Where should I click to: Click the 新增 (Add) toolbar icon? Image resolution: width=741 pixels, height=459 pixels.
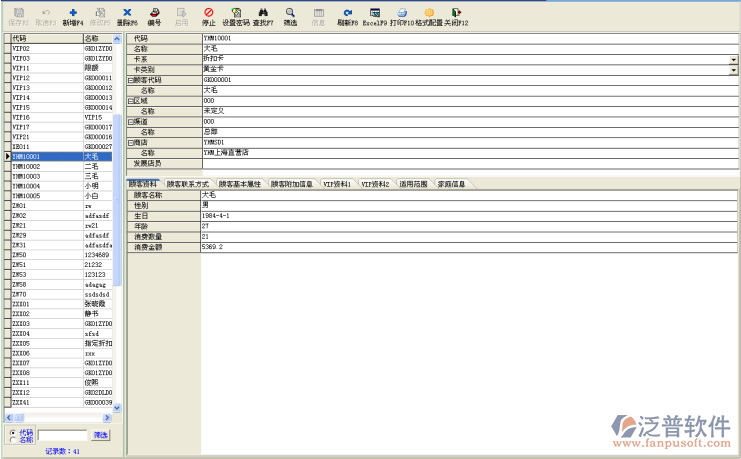[72, 13]
